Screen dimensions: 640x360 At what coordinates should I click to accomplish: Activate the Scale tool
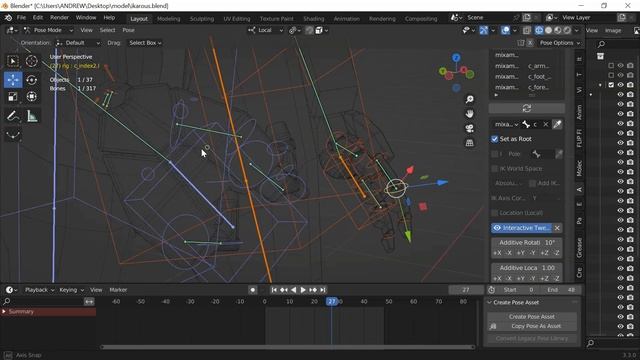(x=13, y=97)
